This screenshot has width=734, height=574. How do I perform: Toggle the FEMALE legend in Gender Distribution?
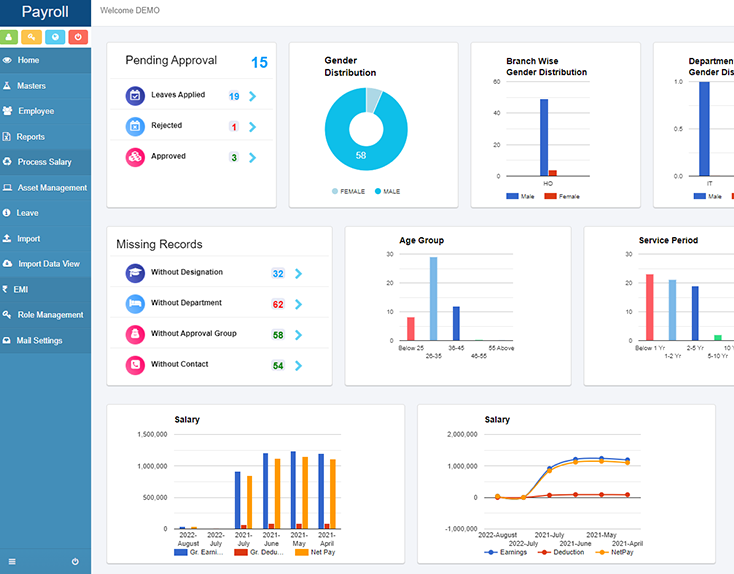[x=348, y=191]
